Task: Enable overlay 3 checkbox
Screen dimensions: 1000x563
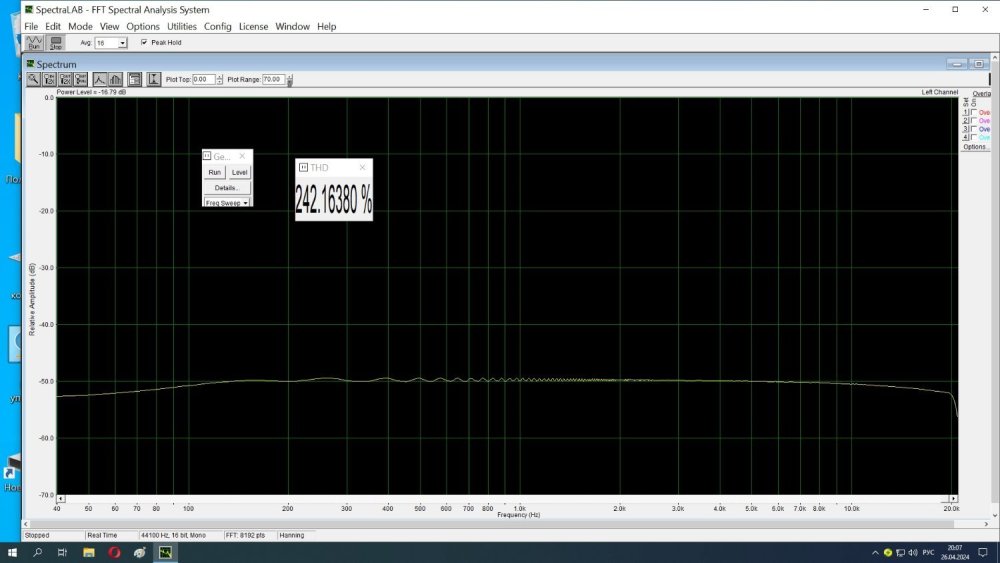Action: click(974, 129)
